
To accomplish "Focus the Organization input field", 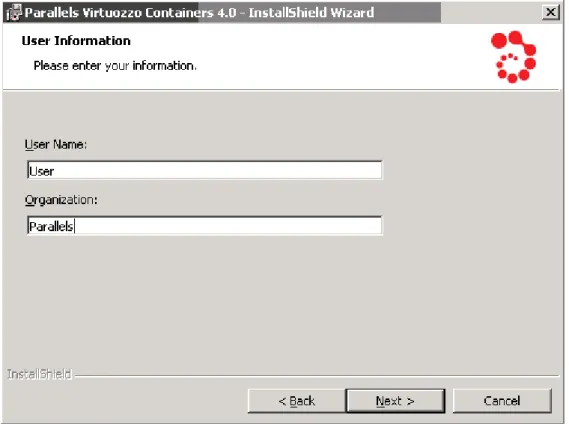I will [205, 226].
